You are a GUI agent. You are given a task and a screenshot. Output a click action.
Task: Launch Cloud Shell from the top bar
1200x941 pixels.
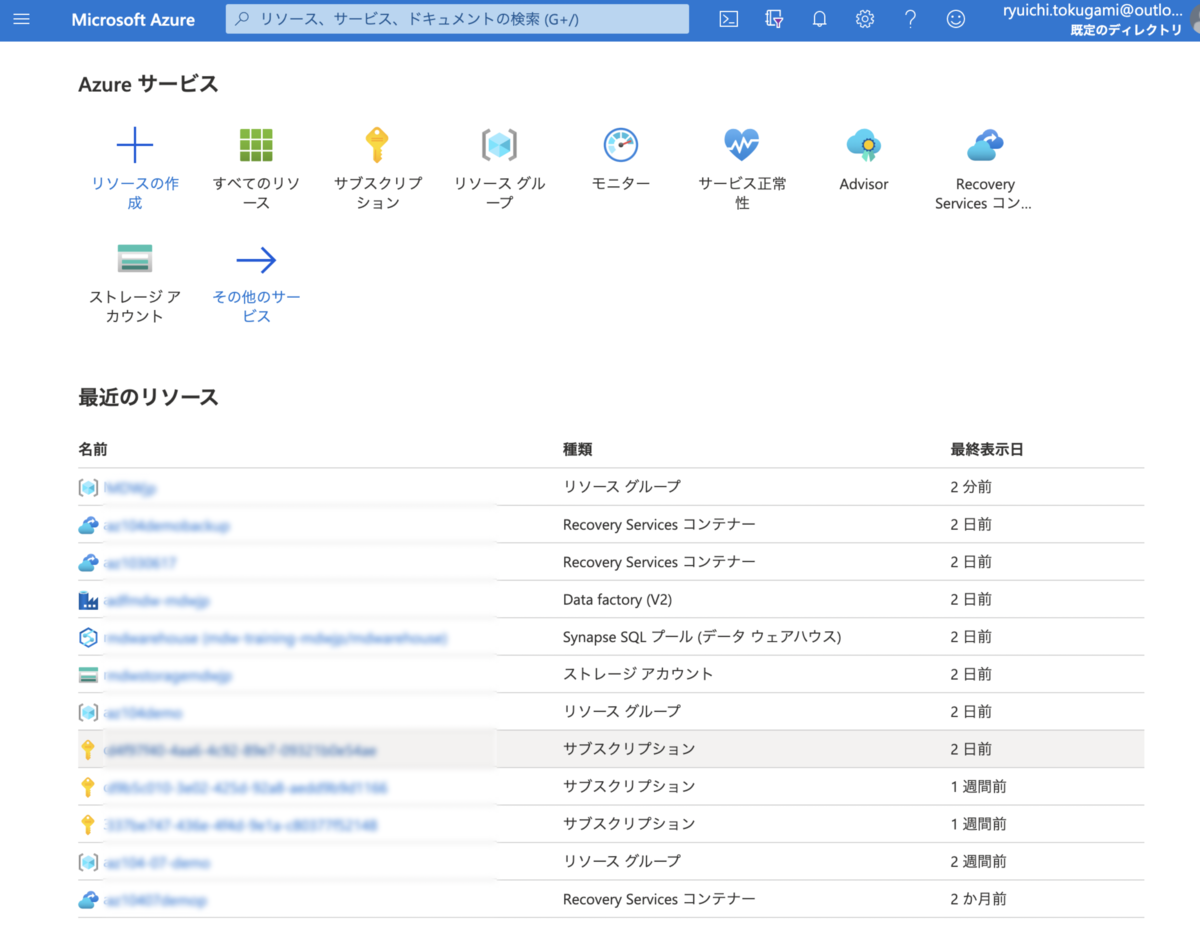coord(728,19)
